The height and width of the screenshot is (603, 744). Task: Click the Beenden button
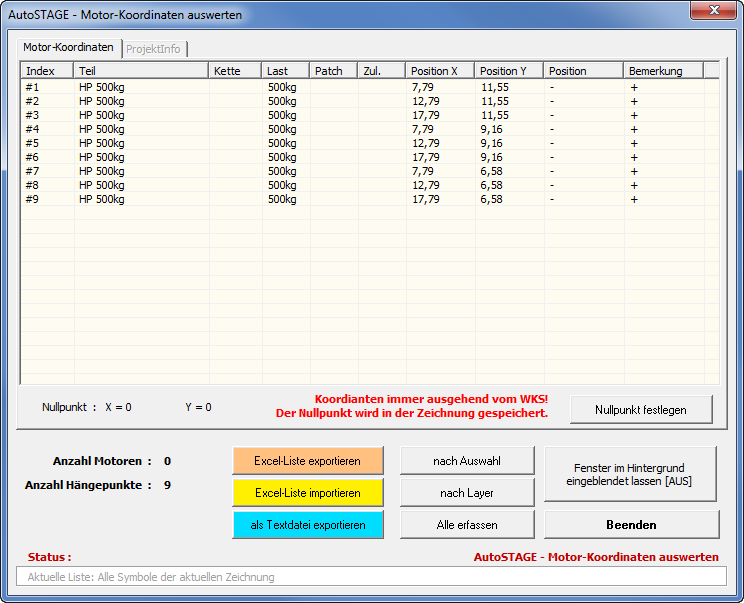(x=631, y=524)
